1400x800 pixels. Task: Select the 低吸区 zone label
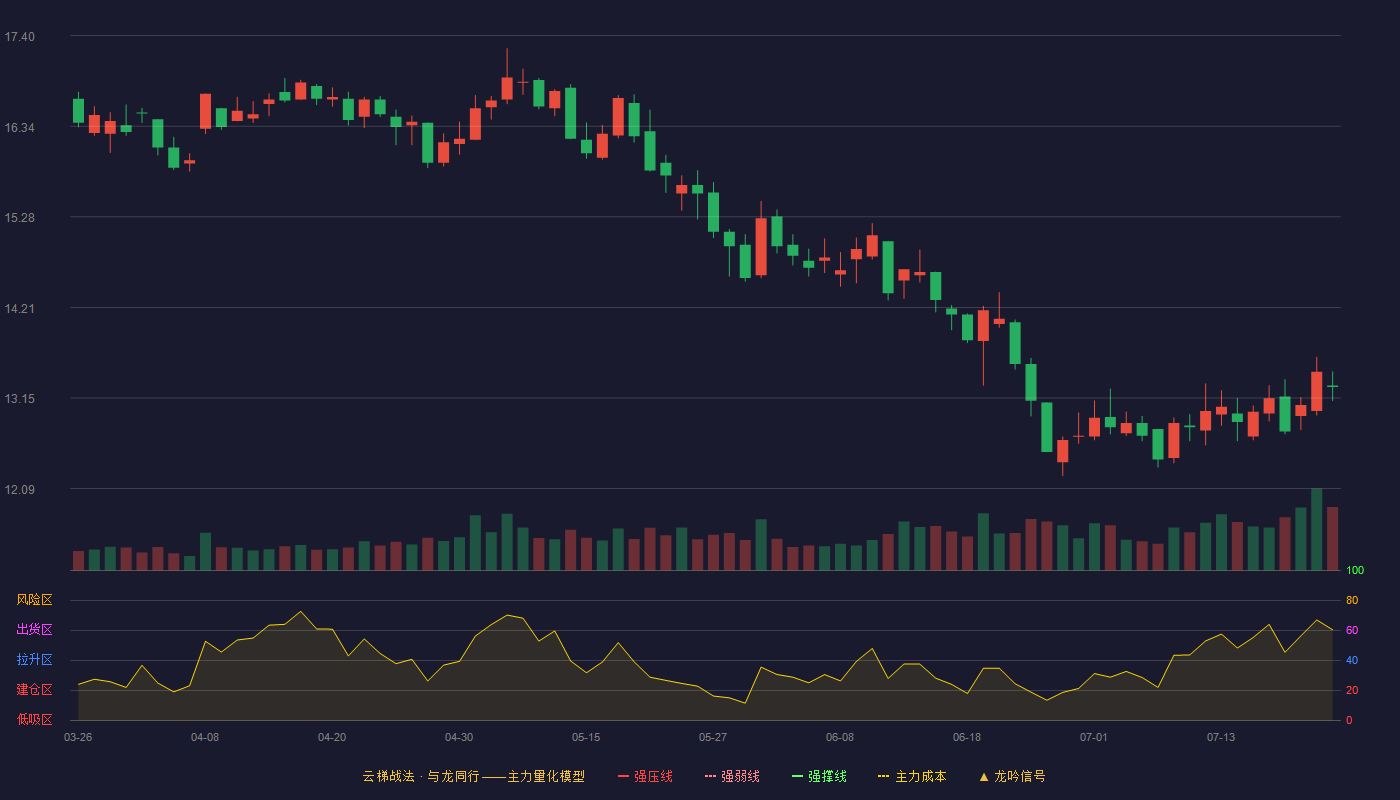[34, 719]
